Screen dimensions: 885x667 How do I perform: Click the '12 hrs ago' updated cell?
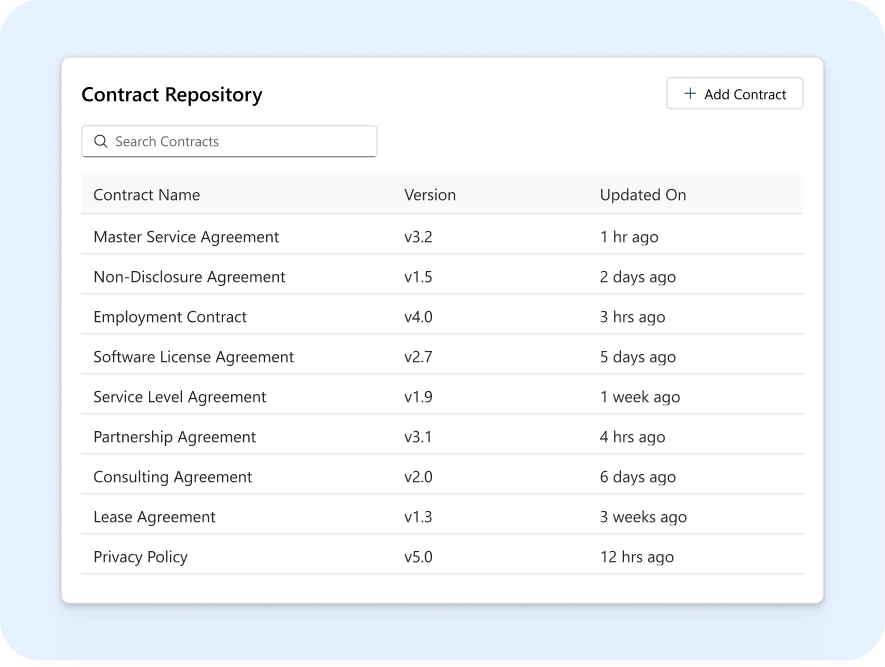[x=637, y=558]
